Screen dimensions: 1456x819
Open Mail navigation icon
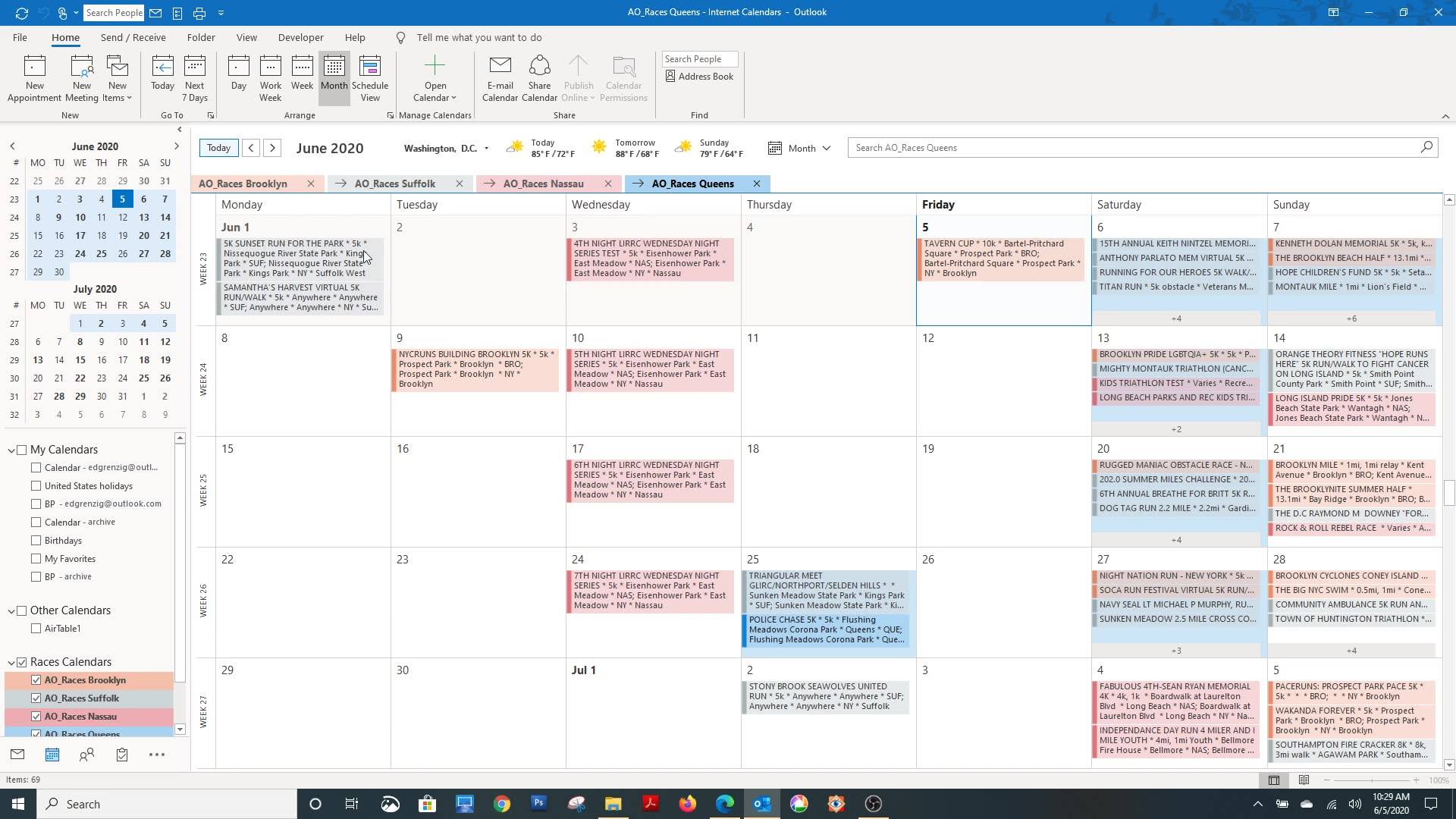17,755
